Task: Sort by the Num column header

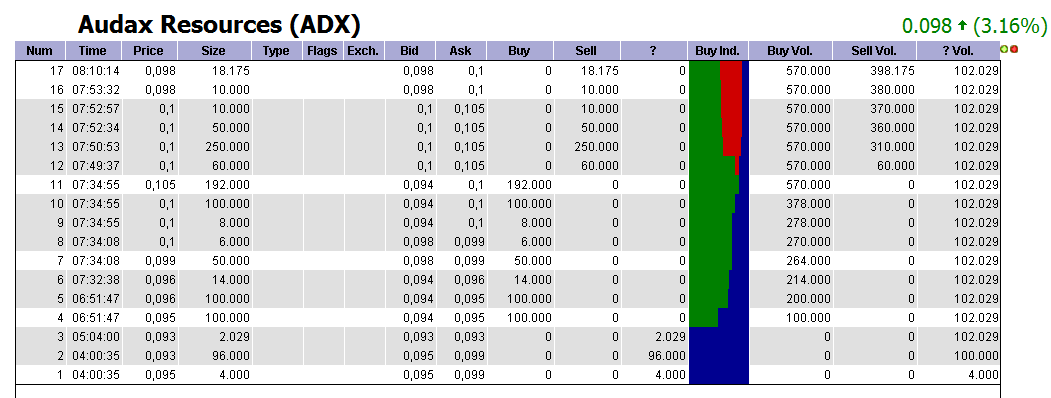Action: click(x=40, y=51)
